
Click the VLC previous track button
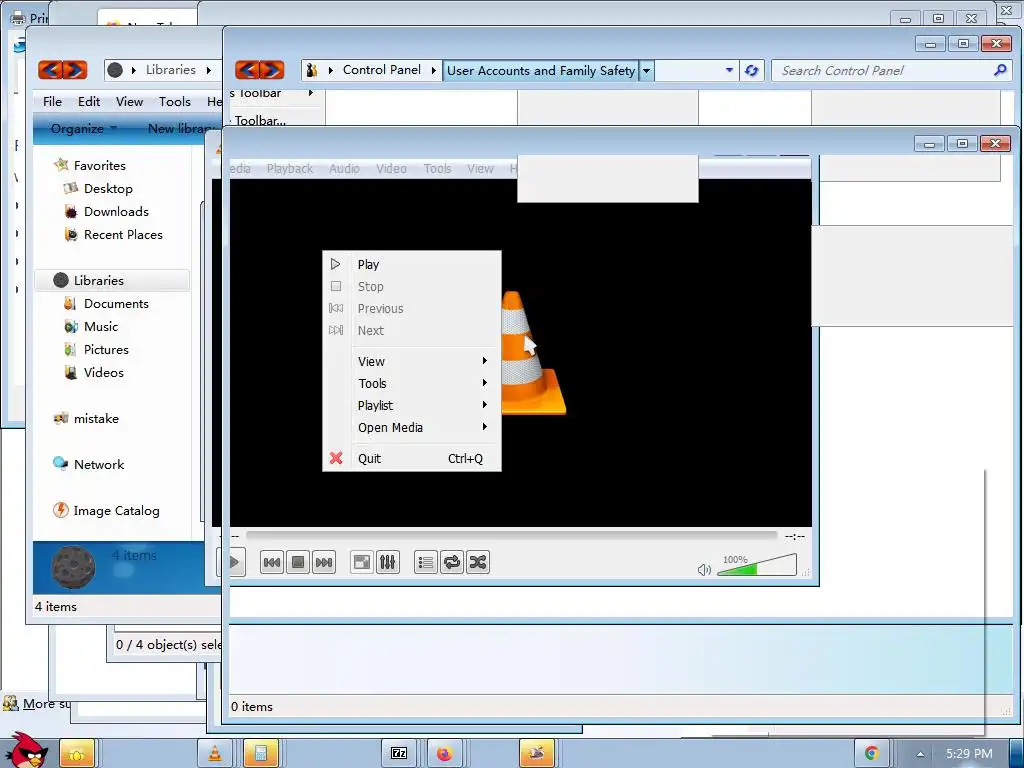pos(272,562)
